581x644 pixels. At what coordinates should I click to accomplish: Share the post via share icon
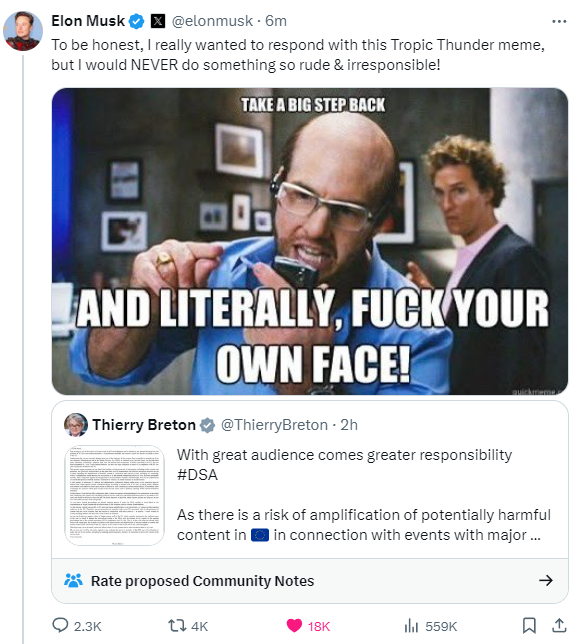click(559, 626)
